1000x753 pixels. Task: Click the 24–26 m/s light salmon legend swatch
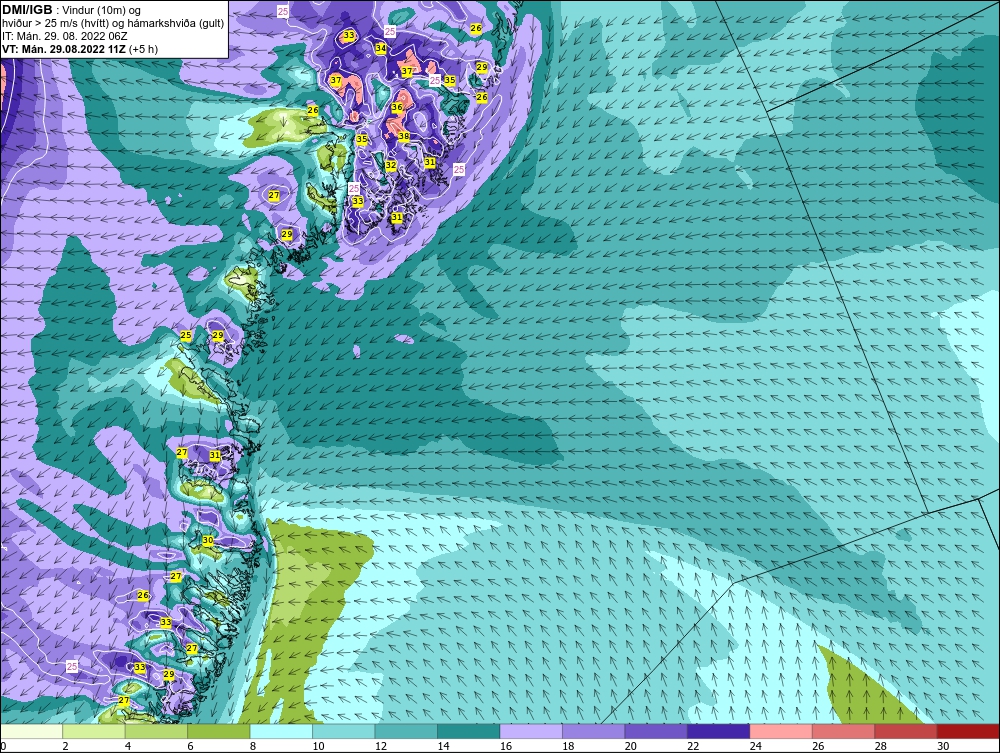781,731
